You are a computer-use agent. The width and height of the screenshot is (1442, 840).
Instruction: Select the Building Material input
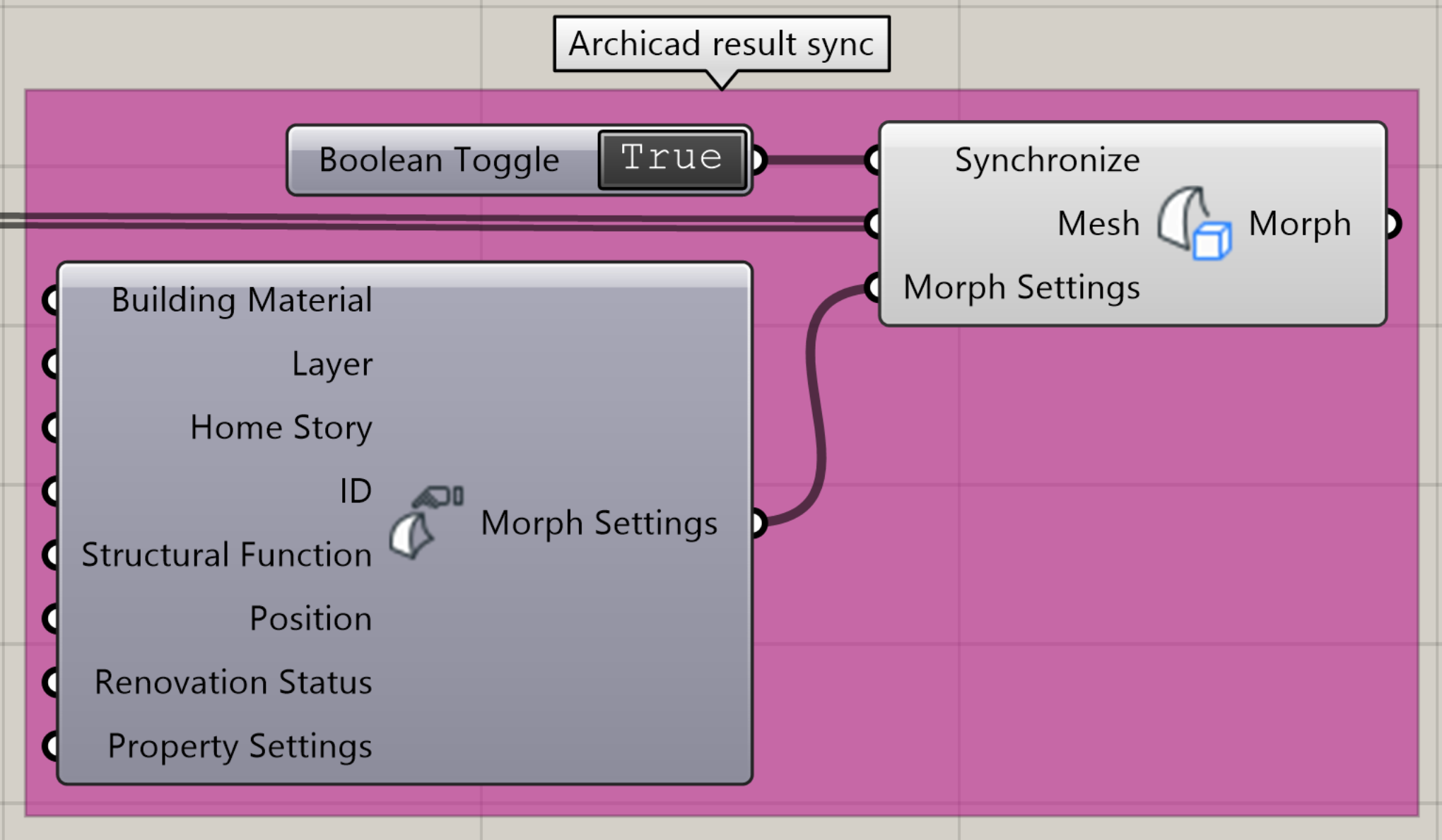pos(241,300)
